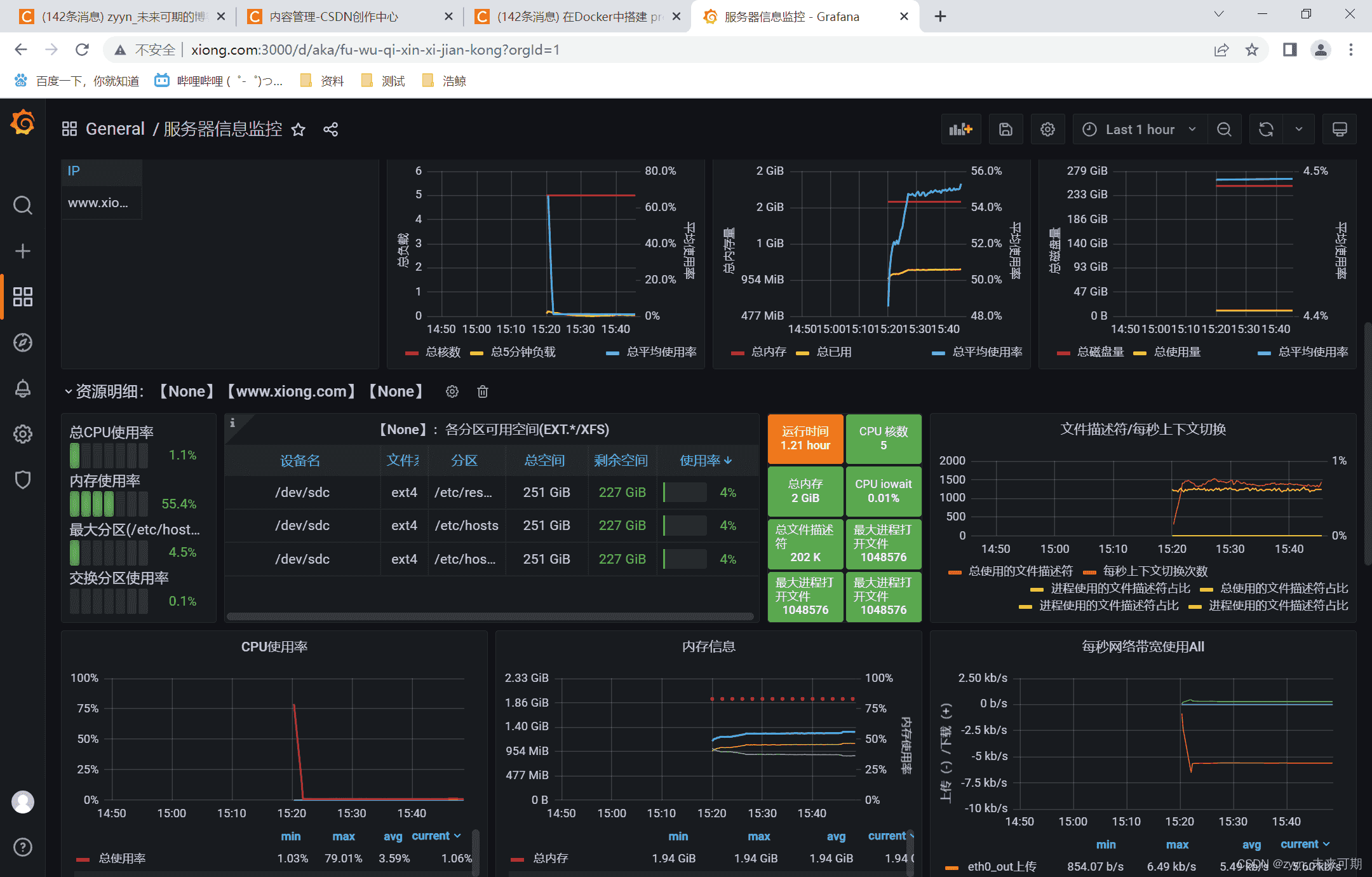1372x877 pixels.
Task: Sort network legend by current column
Action: click(1305, 844)
